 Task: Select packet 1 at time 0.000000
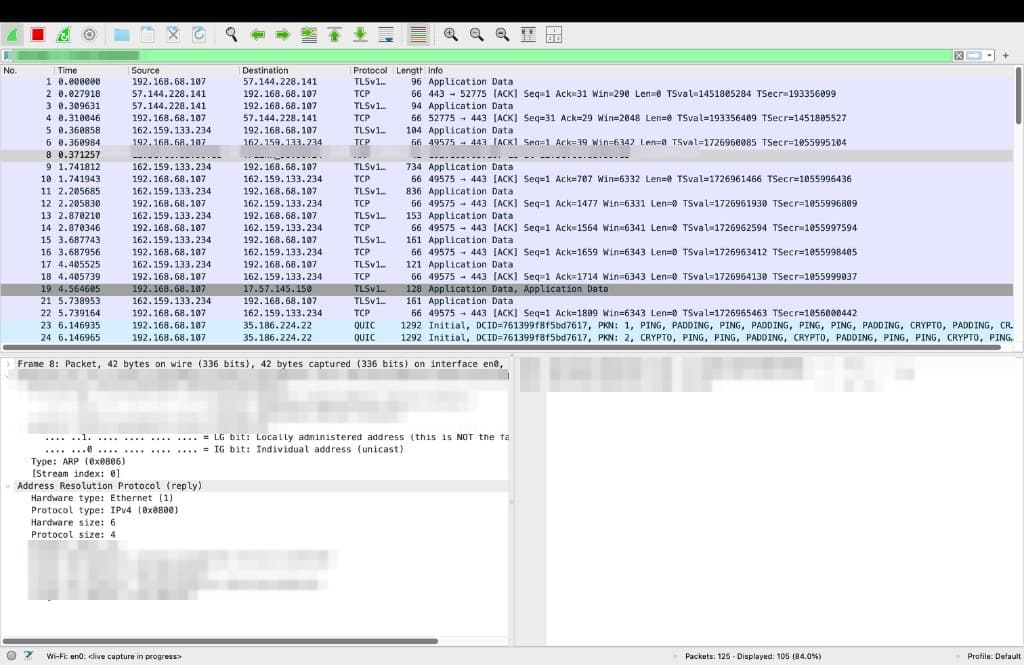[x=507, y=82]
